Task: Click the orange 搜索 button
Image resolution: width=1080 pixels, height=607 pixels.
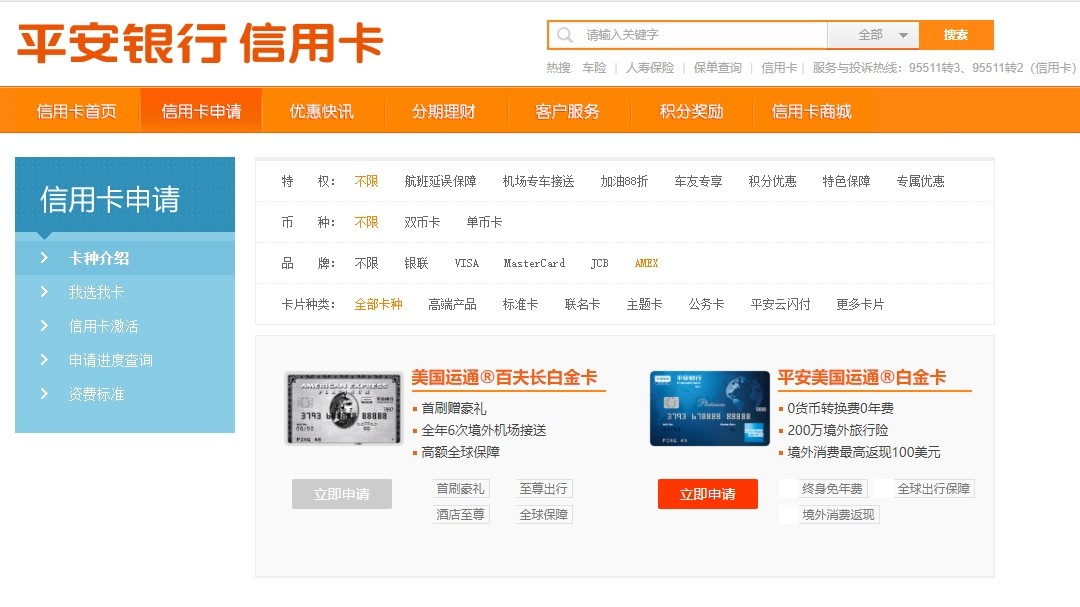Action: click(956, 34)
